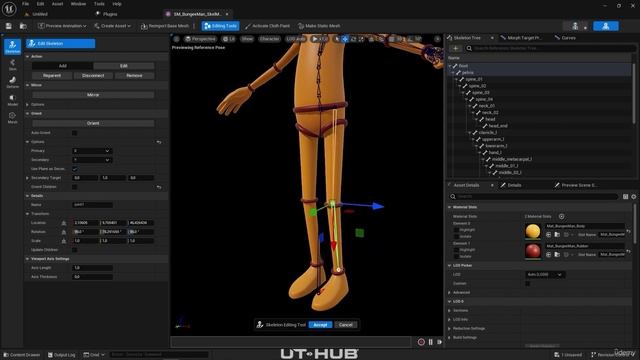Viewport: 640px width, 360px height.
Task: Open the Preview Animation dropdown
Action: (x=62, y=26)
